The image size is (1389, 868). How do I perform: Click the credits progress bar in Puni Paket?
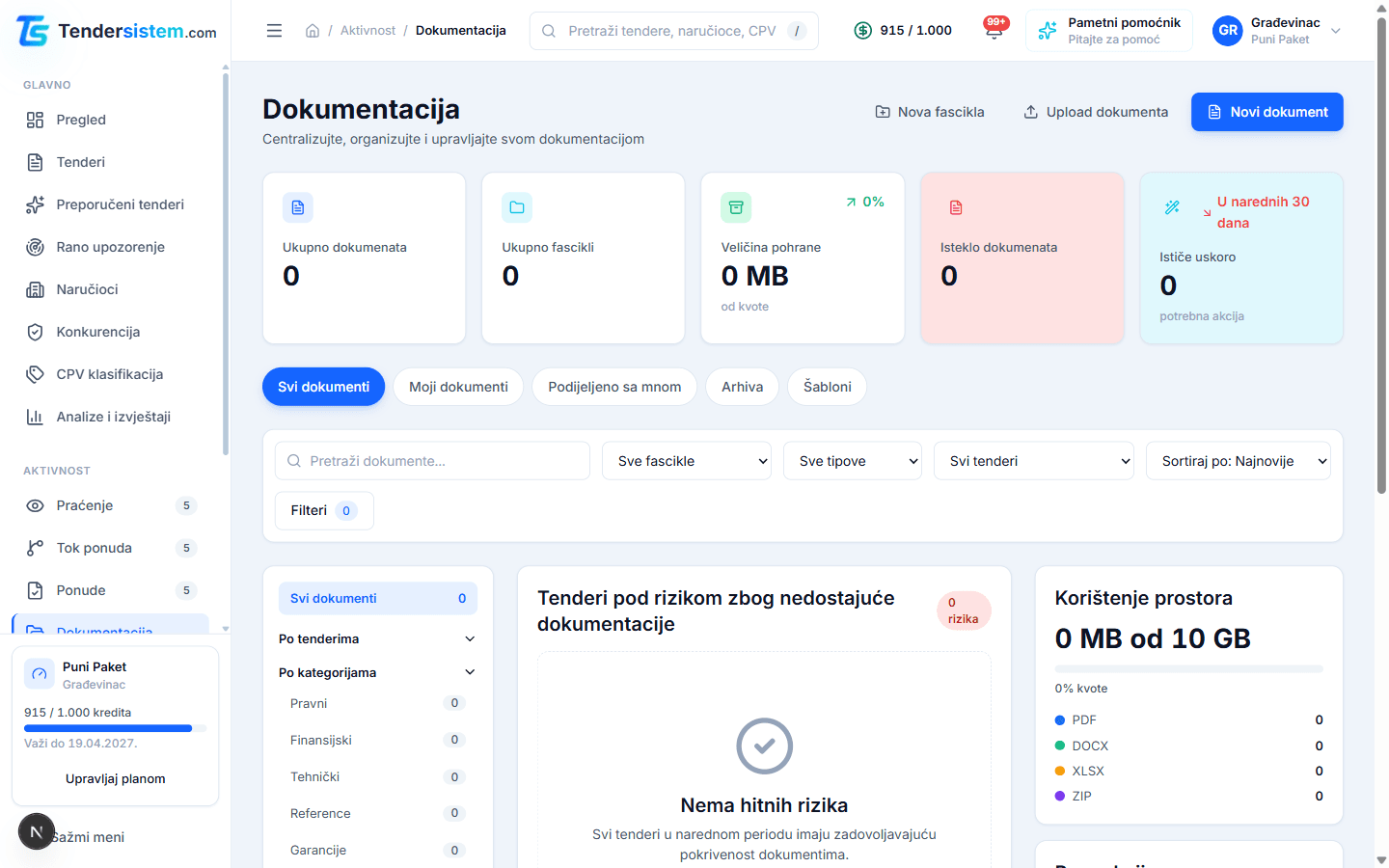pos(116,728)
